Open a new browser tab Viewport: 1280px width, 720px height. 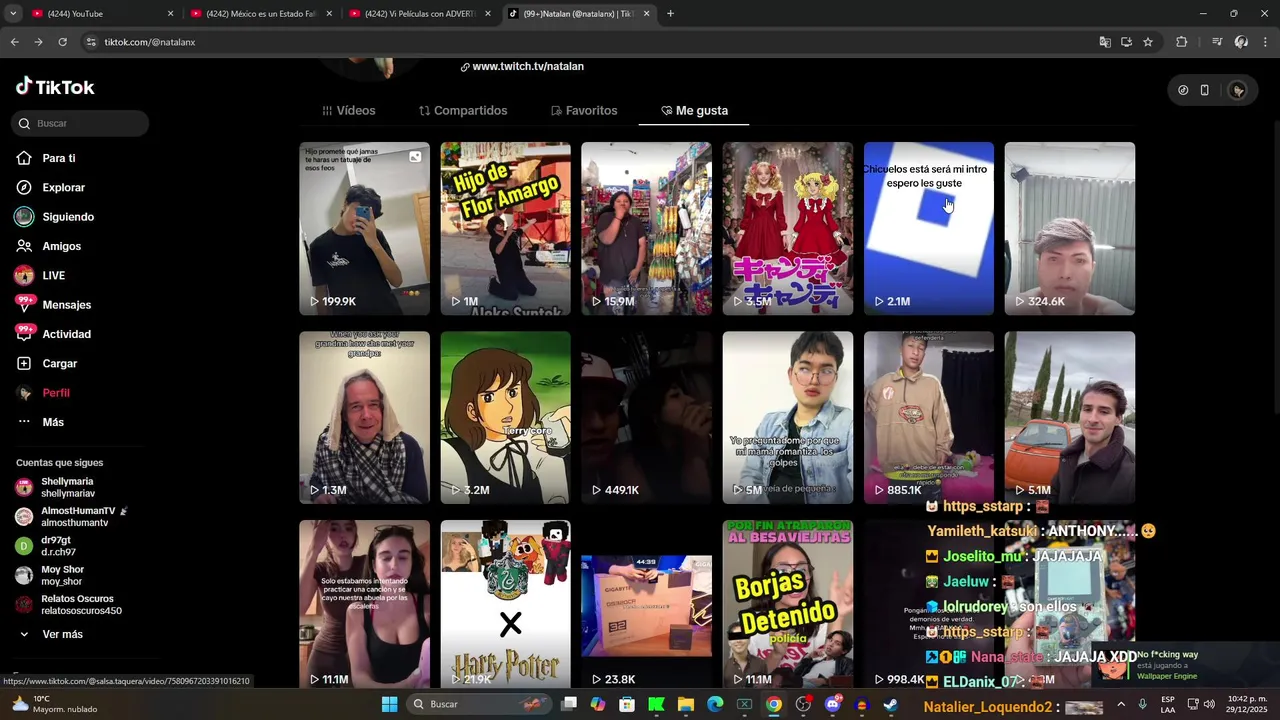coord(670,14)
